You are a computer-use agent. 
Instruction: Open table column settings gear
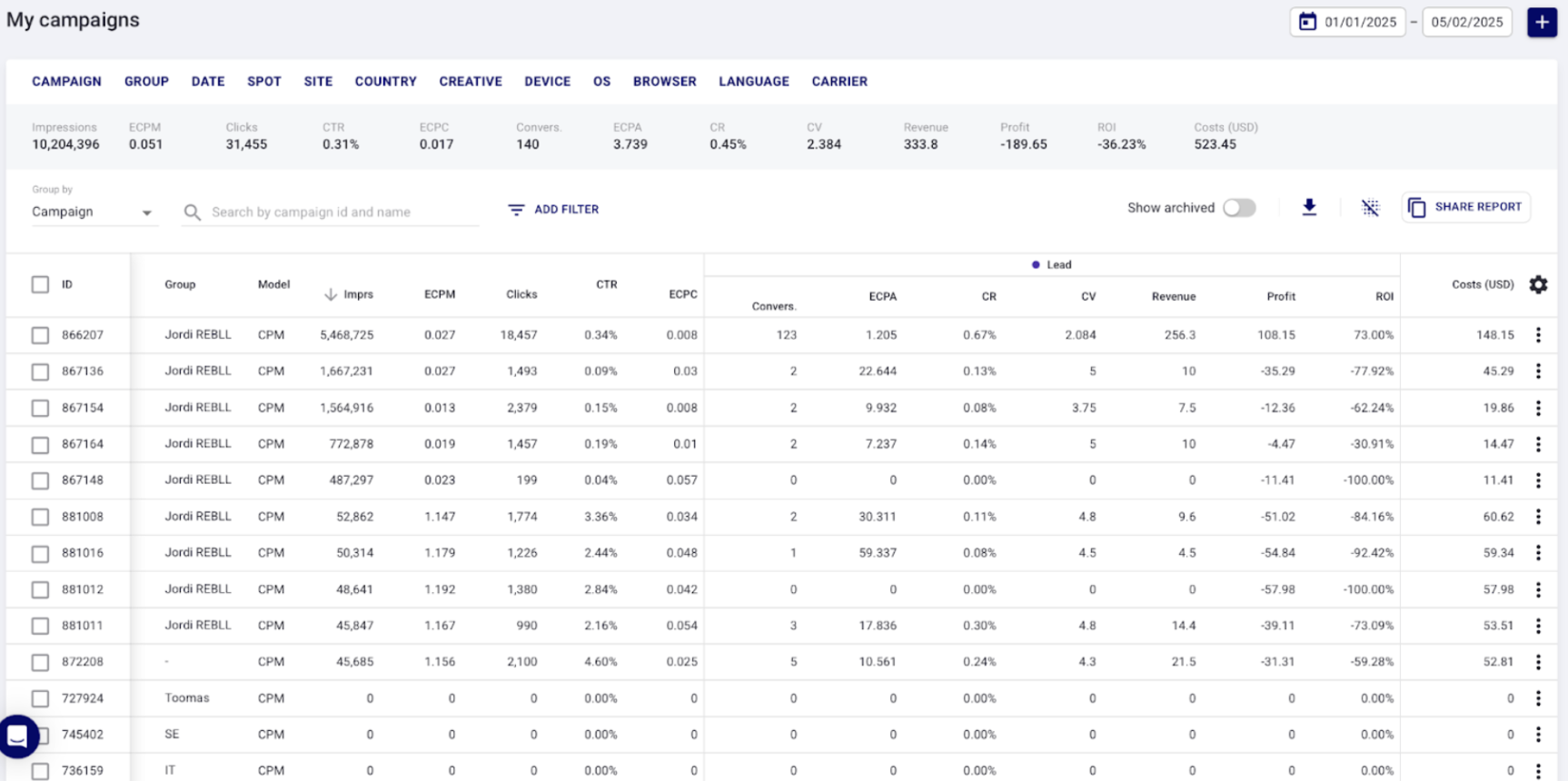(1538, 284)
